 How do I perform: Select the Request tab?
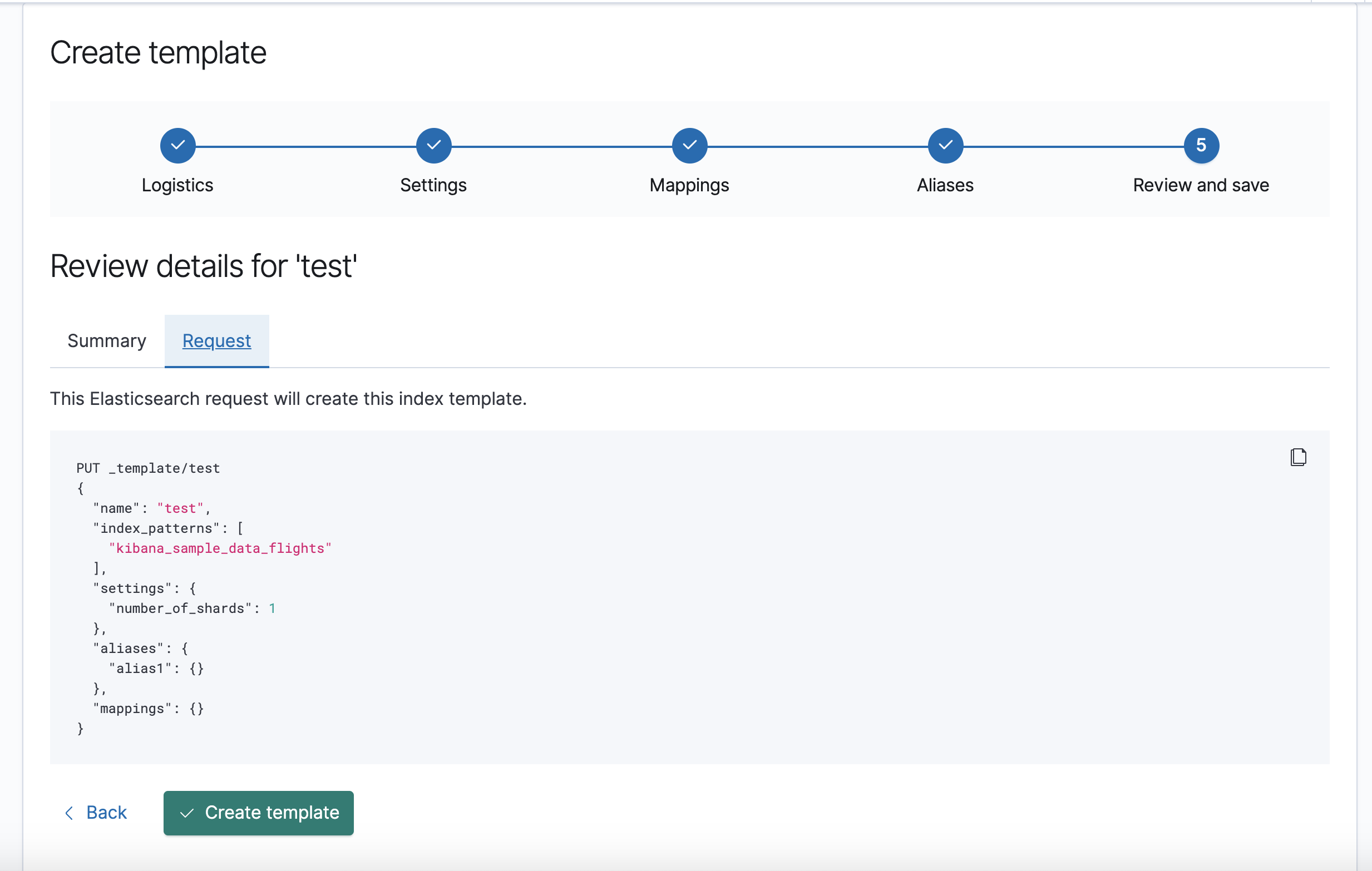coord(216,340)
